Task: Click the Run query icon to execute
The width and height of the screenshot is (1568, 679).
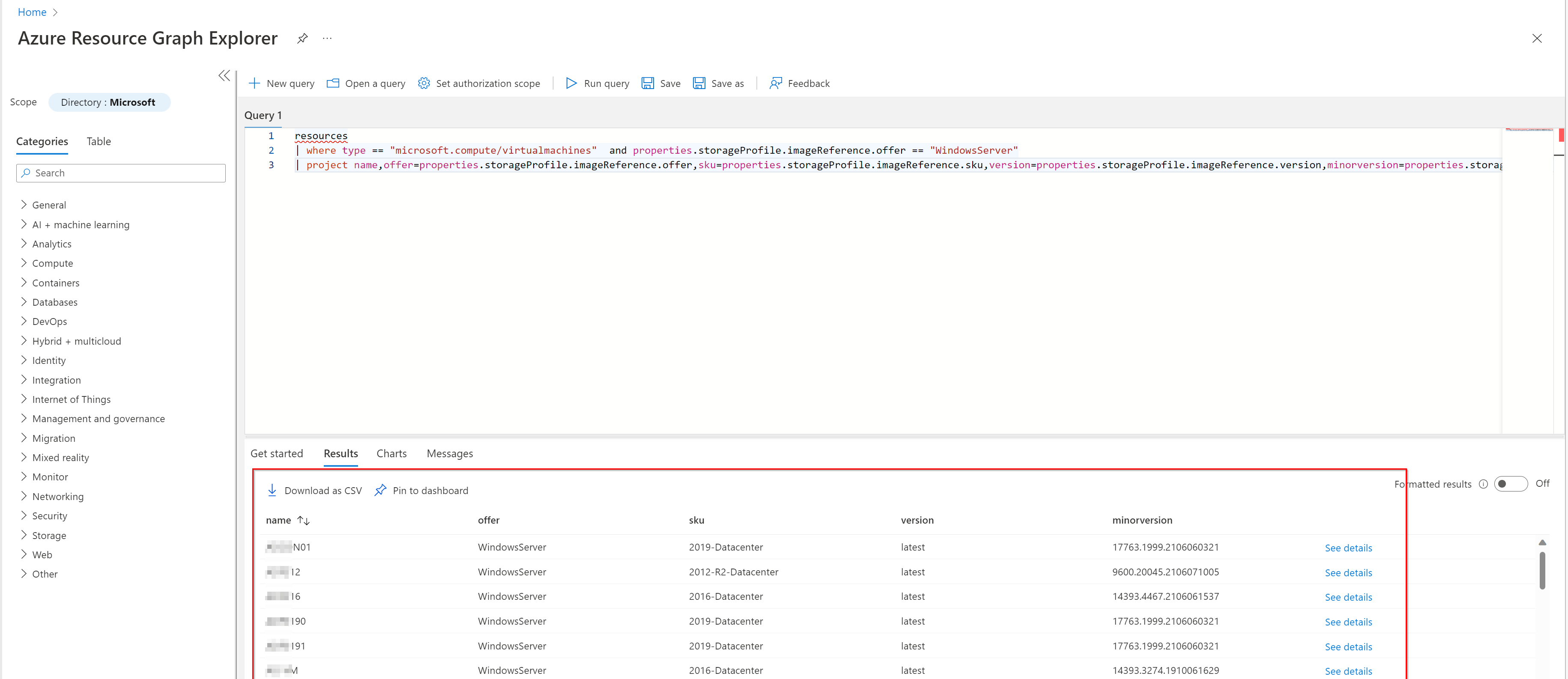Action: pyautogui.click(x=568, y=83)
